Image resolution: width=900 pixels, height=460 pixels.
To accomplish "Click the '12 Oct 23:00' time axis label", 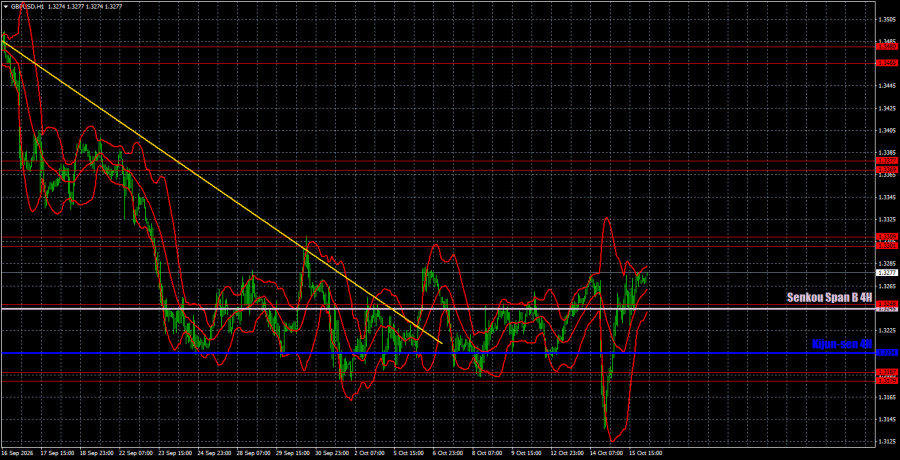I will (565, 453).
